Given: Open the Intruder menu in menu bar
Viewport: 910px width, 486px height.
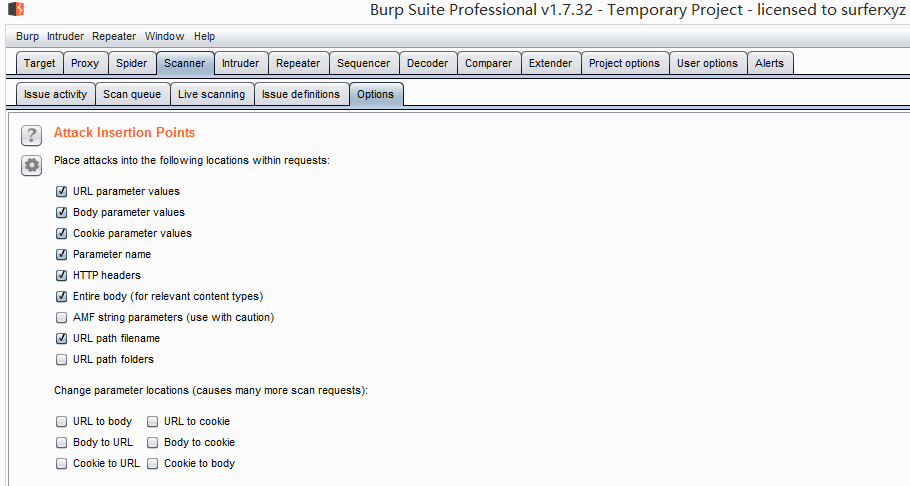Looking at the screenshot, I should tap(65, 36).
